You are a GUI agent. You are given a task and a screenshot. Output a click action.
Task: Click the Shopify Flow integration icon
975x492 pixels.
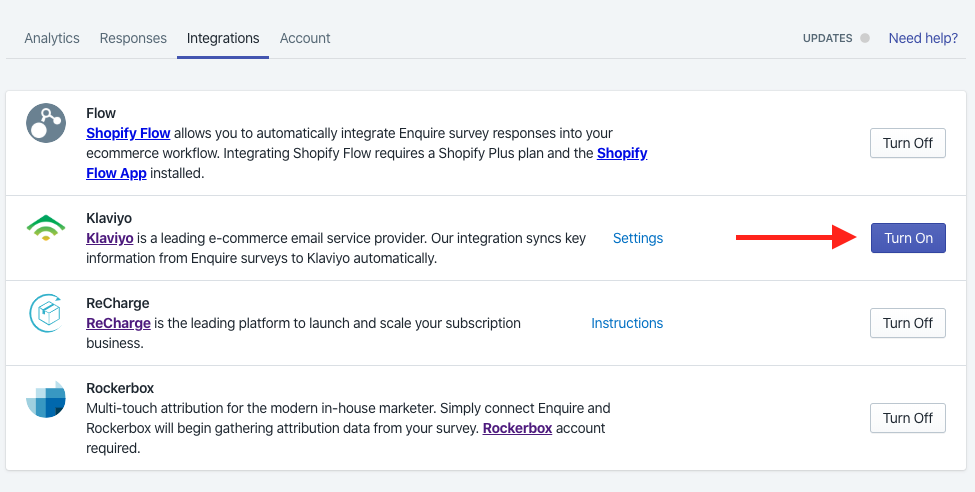coord(46,123)
